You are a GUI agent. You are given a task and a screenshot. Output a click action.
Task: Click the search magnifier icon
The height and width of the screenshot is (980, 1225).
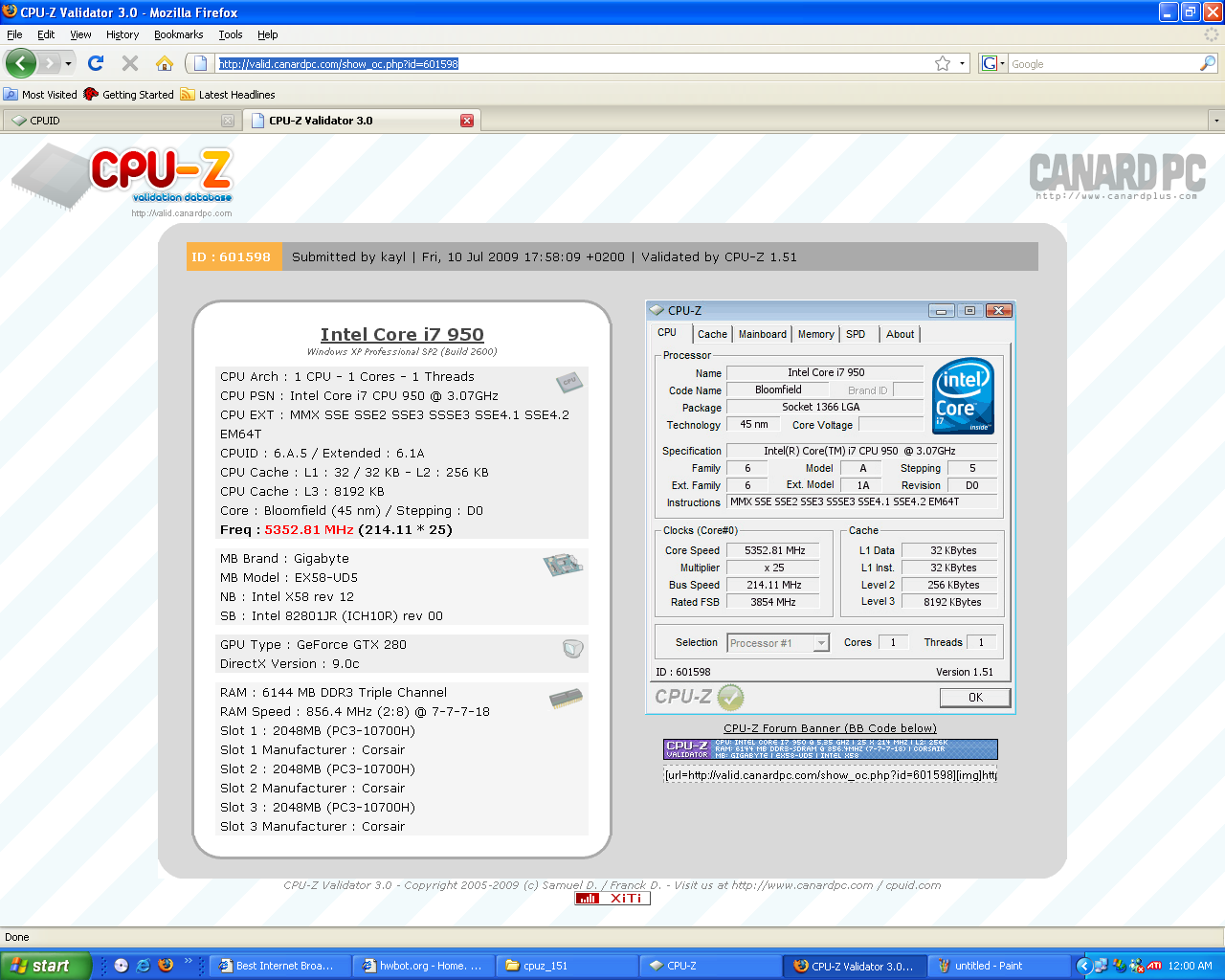tap(1208, 63)
